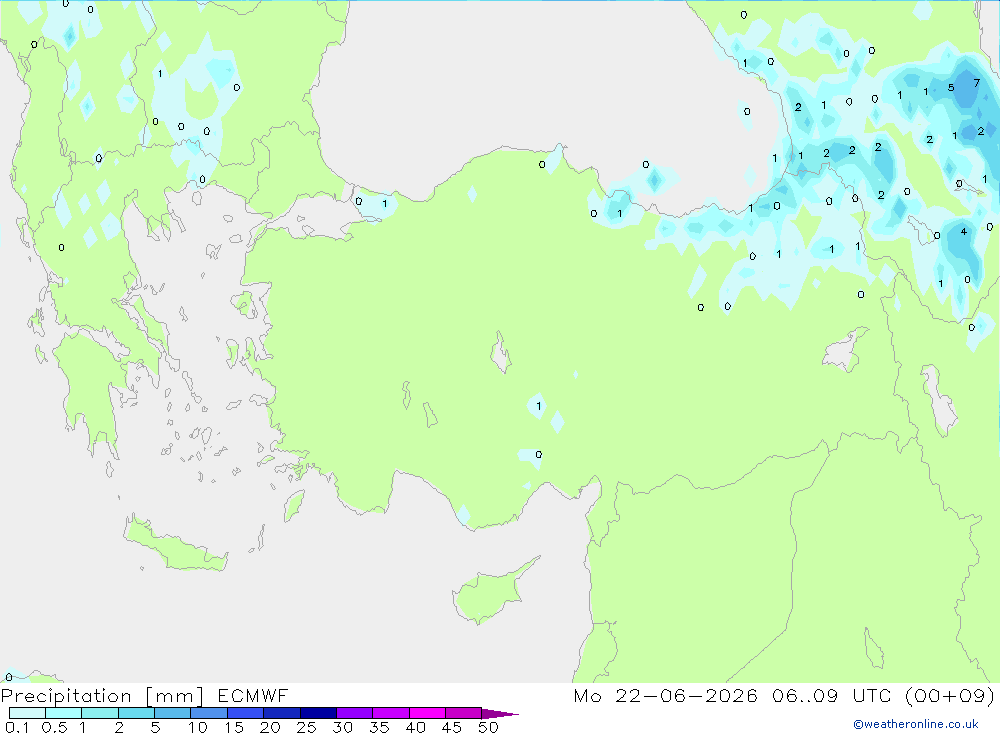Click the legend label '50'
The image size is (1000, 733).
click(x=489, y=727)
